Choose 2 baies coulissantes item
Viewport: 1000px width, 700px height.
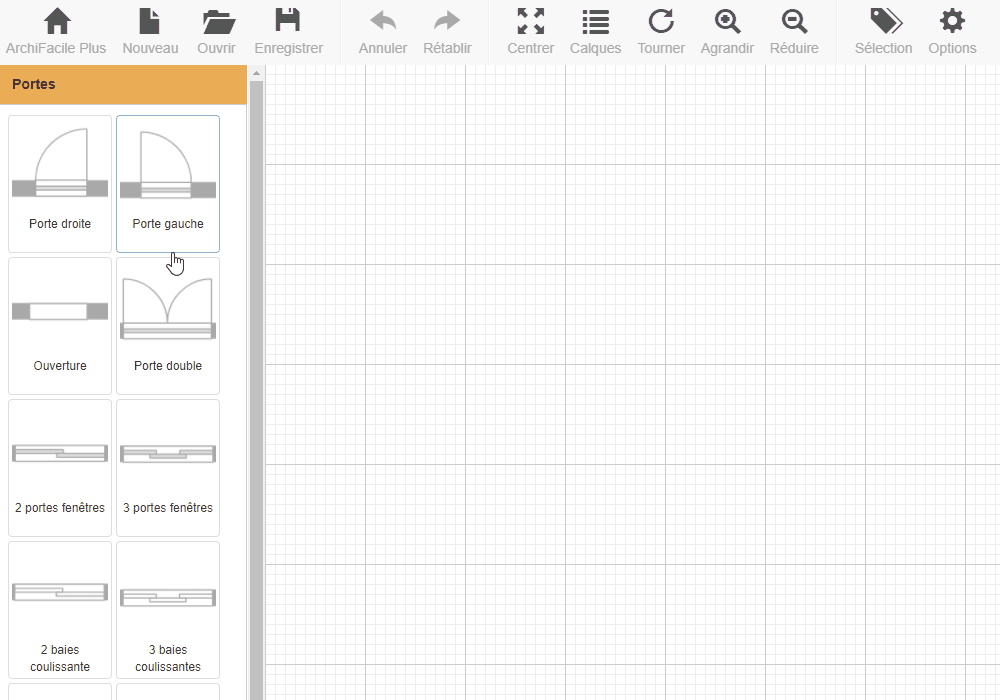point(60,610)
